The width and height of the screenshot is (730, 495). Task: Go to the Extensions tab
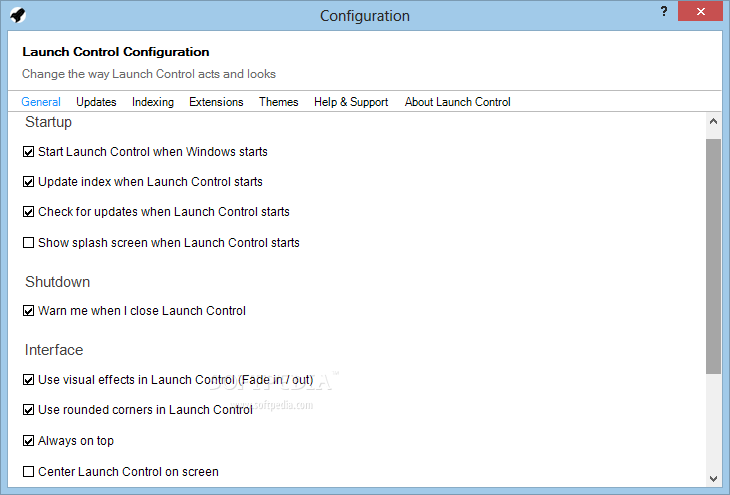216,102
